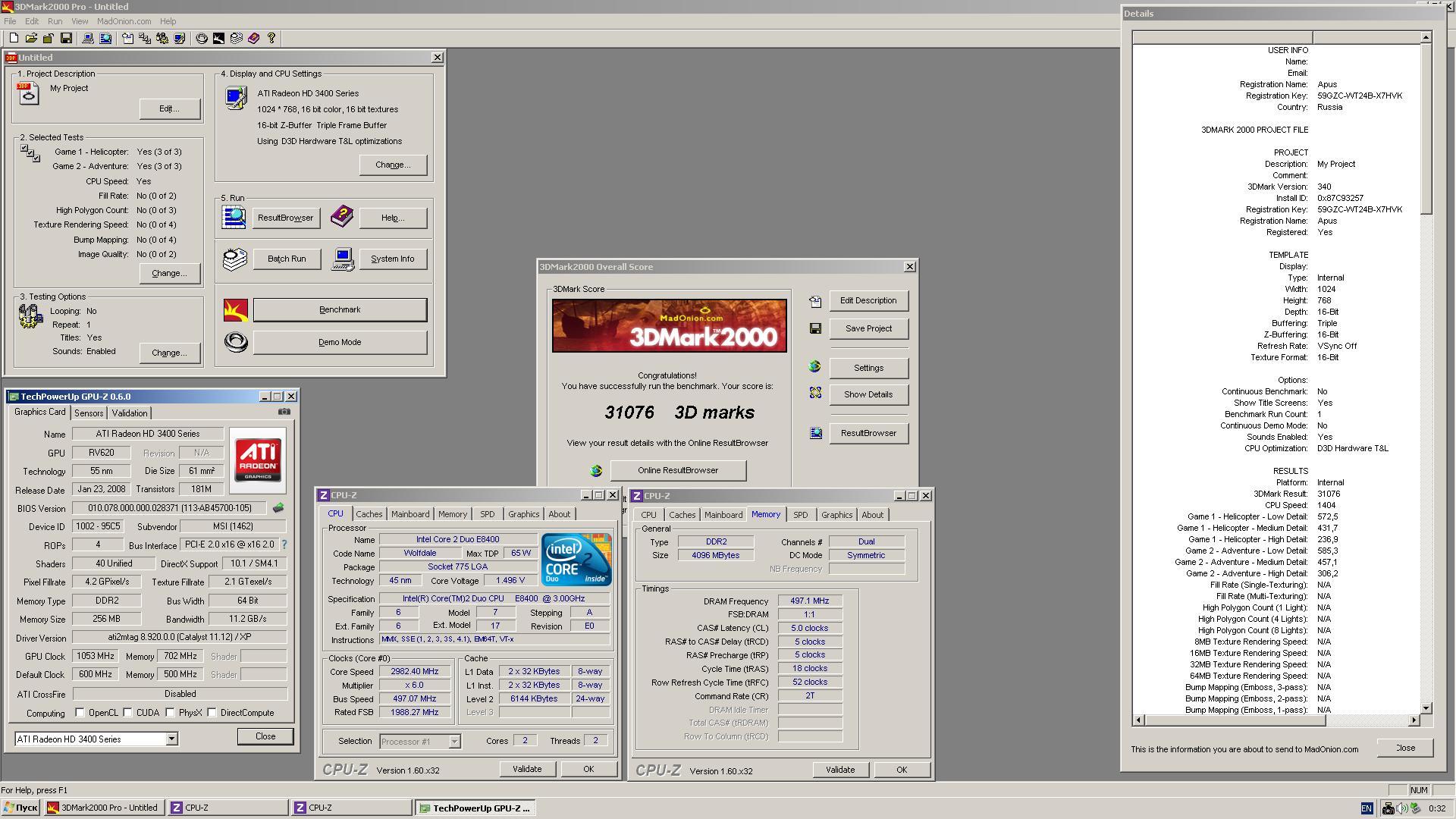This screenshot has height=819, width=1456.
Task: Click the Demo Mode button
Action: 340,342
